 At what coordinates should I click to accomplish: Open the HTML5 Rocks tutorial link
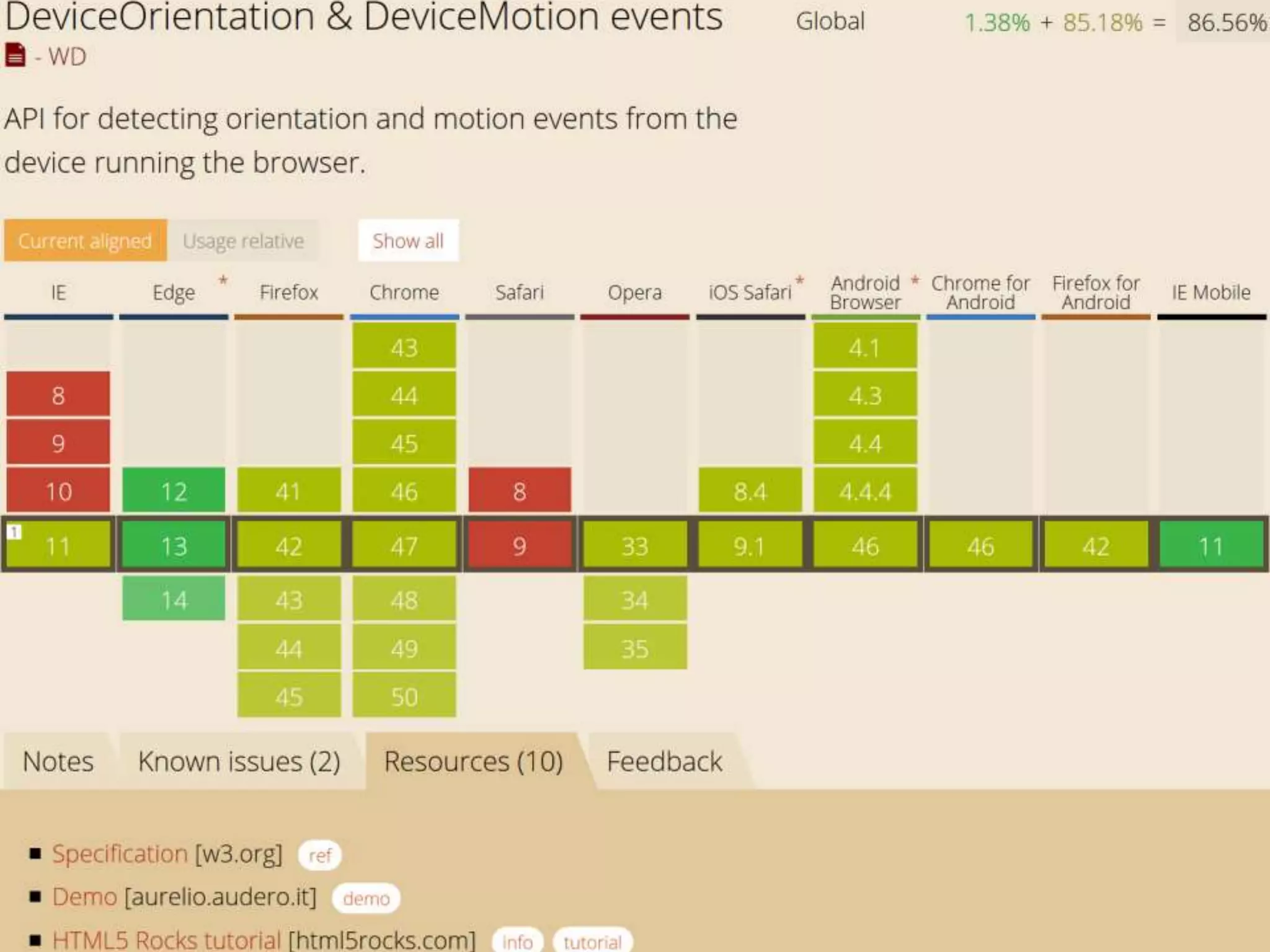point(166,940)
